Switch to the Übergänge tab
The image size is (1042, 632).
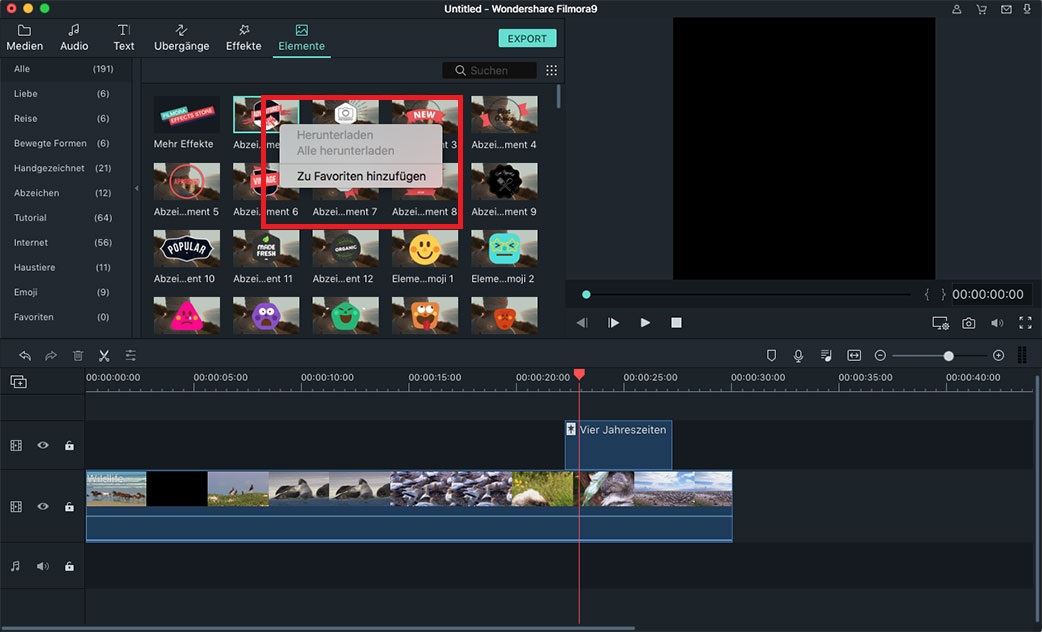click(x=181, y=38)
